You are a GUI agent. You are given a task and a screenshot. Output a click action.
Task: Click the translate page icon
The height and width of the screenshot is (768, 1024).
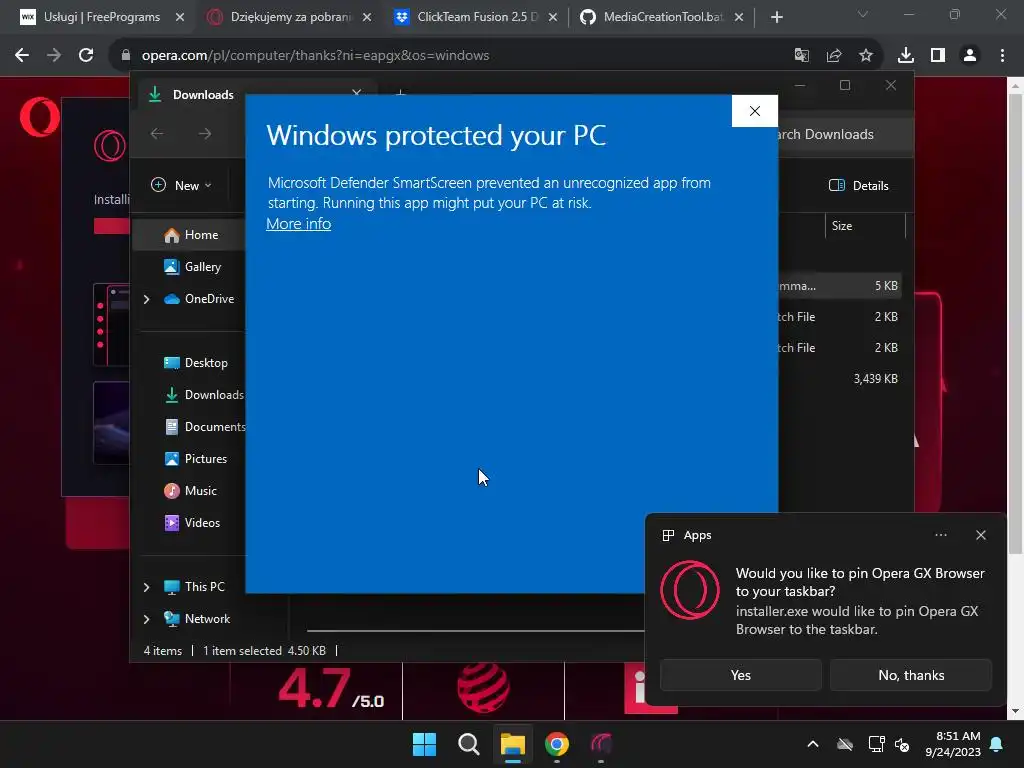(x=801, y=56)
